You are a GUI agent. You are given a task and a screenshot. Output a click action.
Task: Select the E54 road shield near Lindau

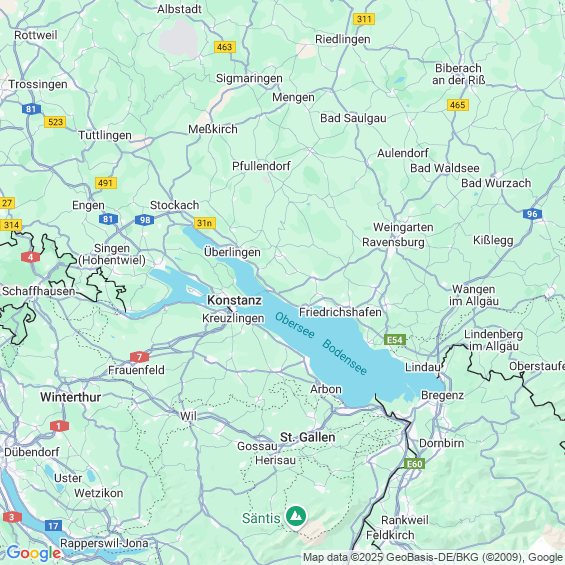click(x=395, y=340)
